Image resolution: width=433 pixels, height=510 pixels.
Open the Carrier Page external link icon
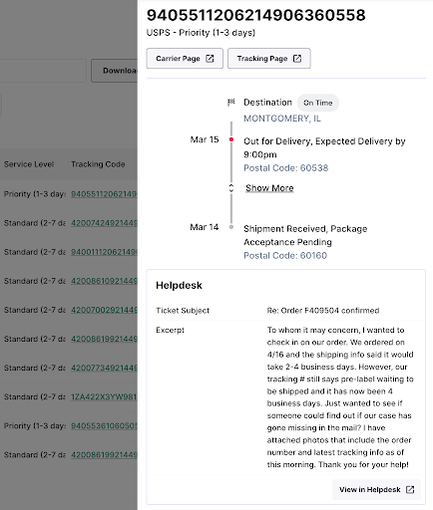tap(210, 59)
